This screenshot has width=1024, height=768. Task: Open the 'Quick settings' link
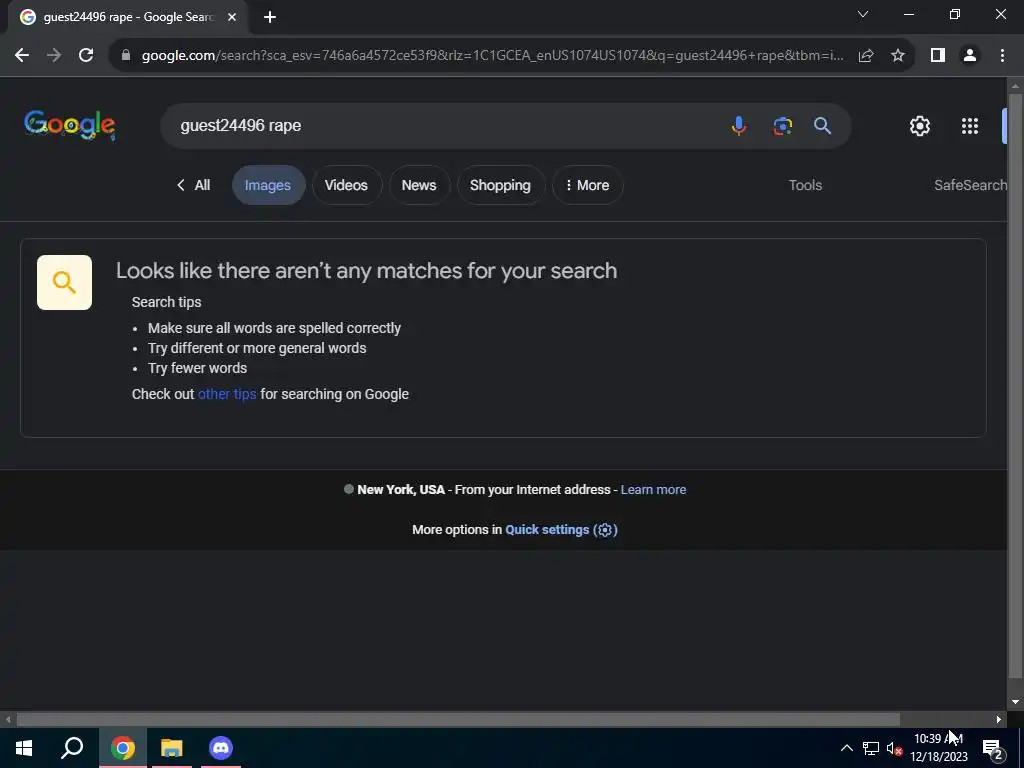coord(561,530)
